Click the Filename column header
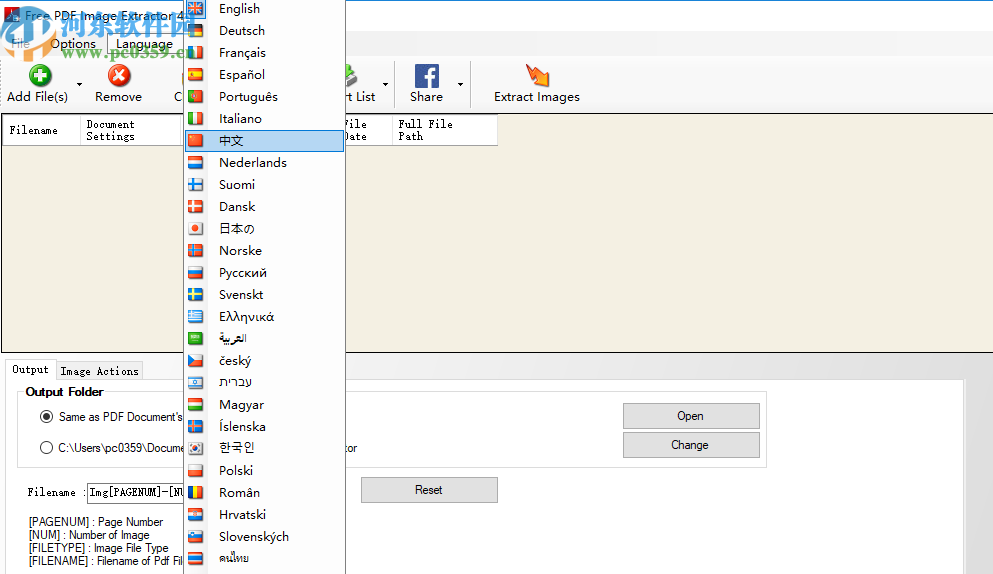The image size is (993, 574). [42, 131]
